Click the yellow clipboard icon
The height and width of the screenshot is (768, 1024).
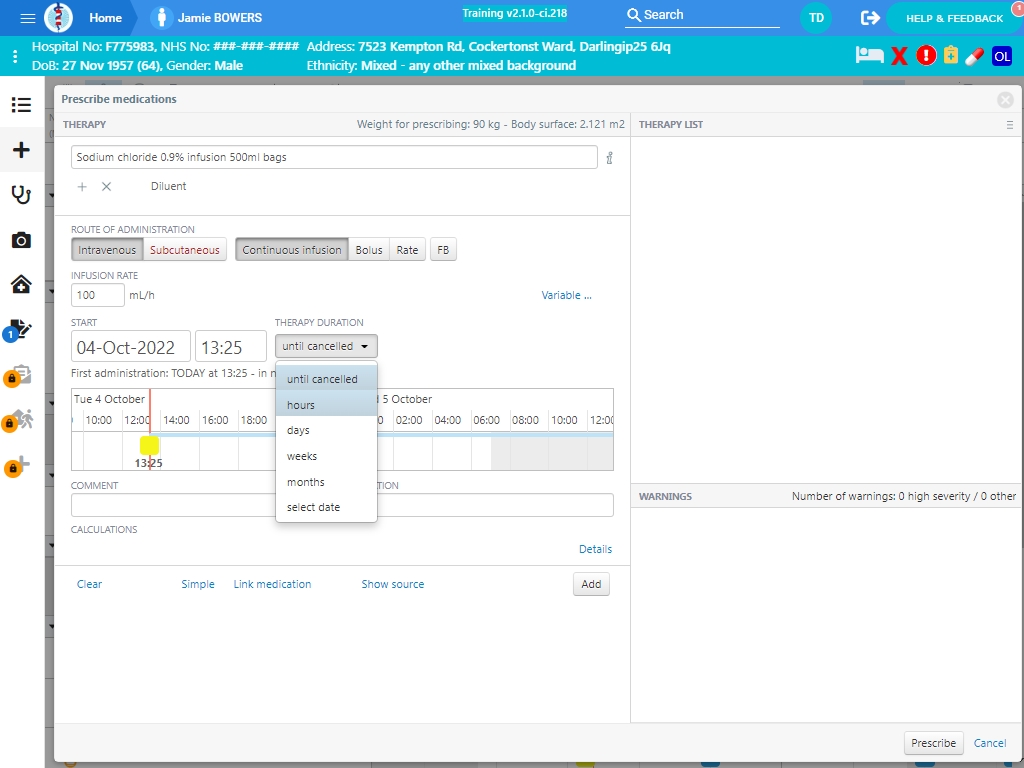tap(951, 56)
